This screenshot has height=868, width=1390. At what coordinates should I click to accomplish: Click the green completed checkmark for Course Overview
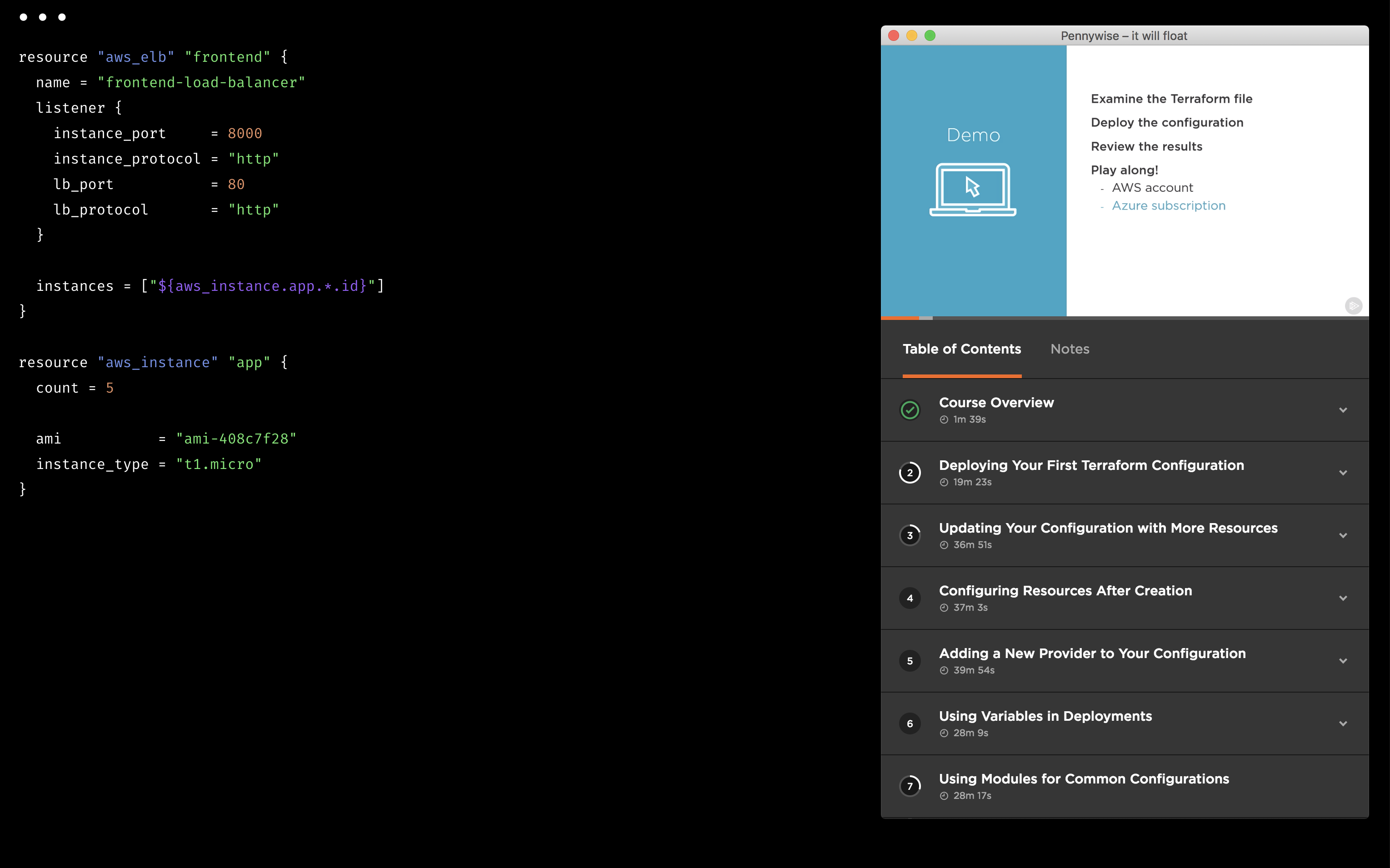click(910, 410)
